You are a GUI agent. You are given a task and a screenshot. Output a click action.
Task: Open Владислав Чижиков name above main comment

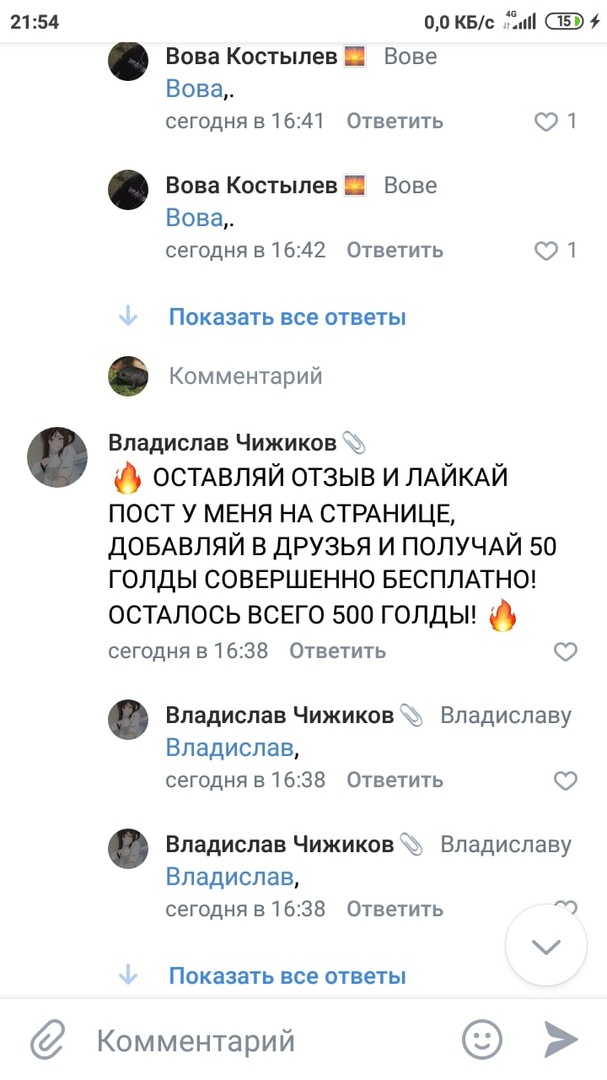pyautogui.click(x=224, y=442)
